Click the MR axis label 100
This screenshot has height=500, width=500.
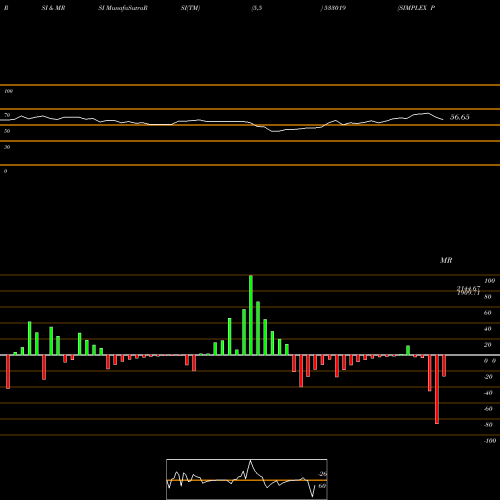(489, 281)
